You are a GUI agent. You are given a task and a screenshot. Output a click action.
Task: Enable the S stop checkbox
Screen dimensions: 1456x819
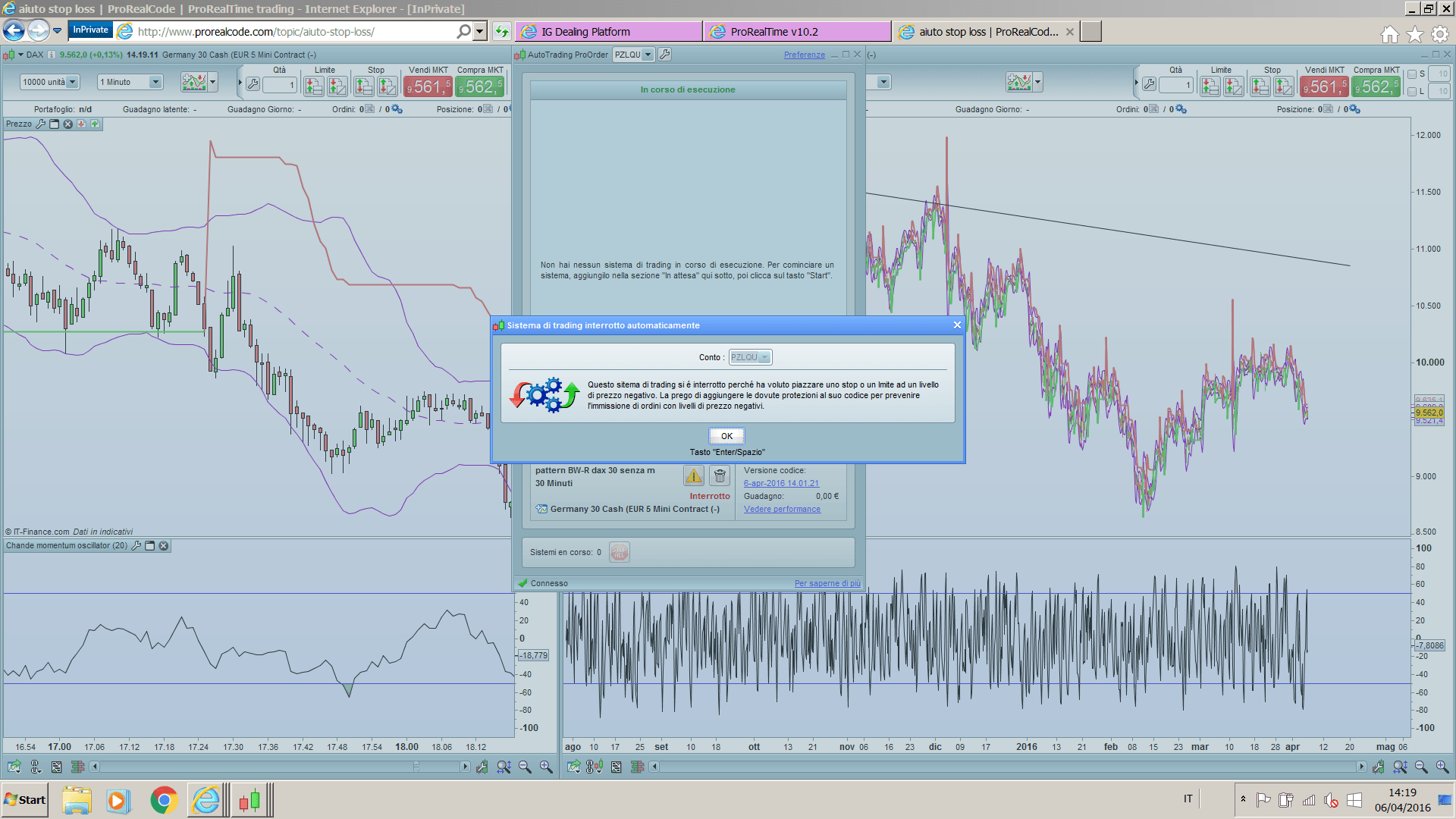(x=1411, y=74)
